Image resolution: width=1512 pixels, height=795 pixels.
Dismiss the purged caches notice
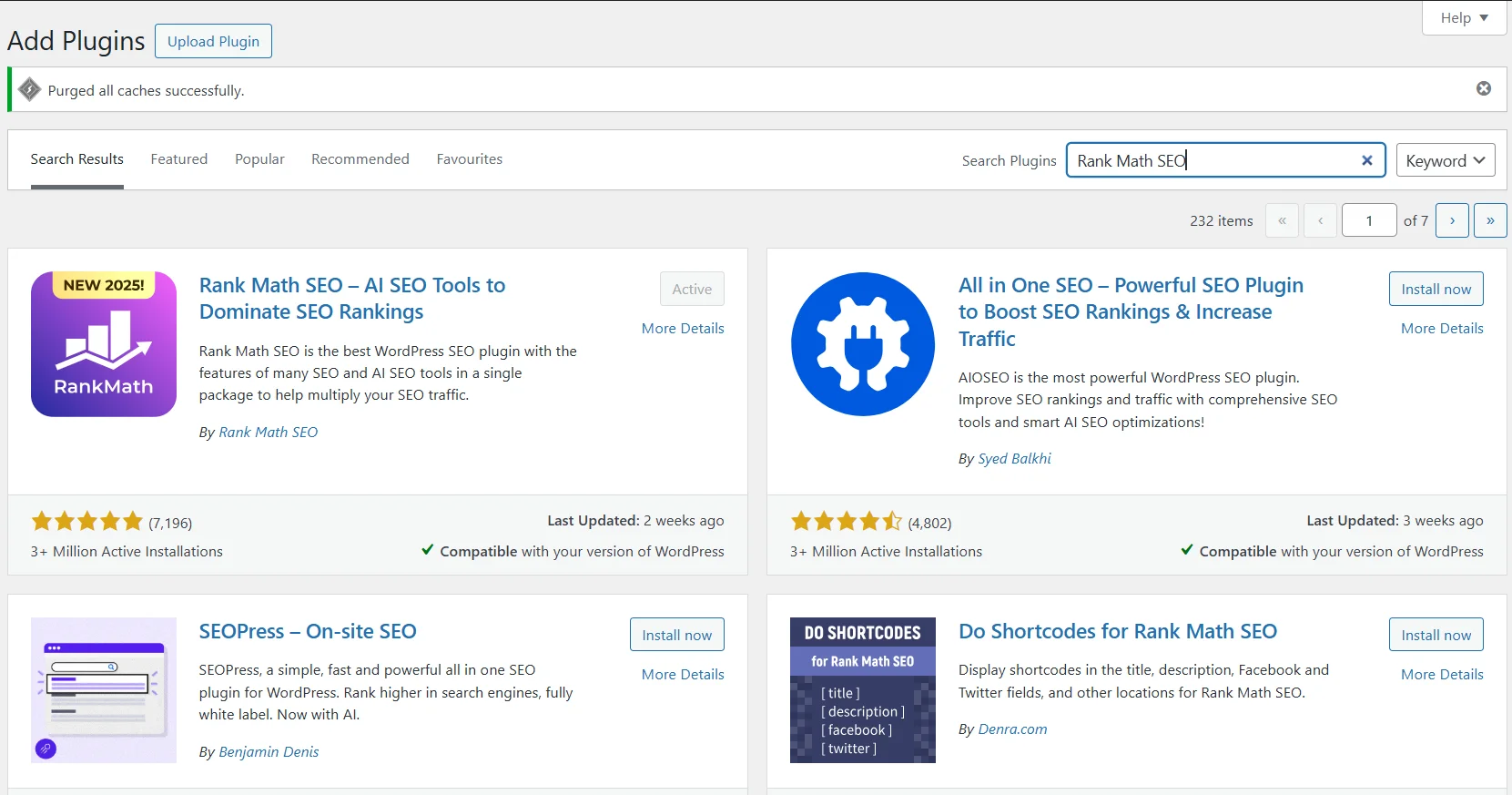point(1483,88)
